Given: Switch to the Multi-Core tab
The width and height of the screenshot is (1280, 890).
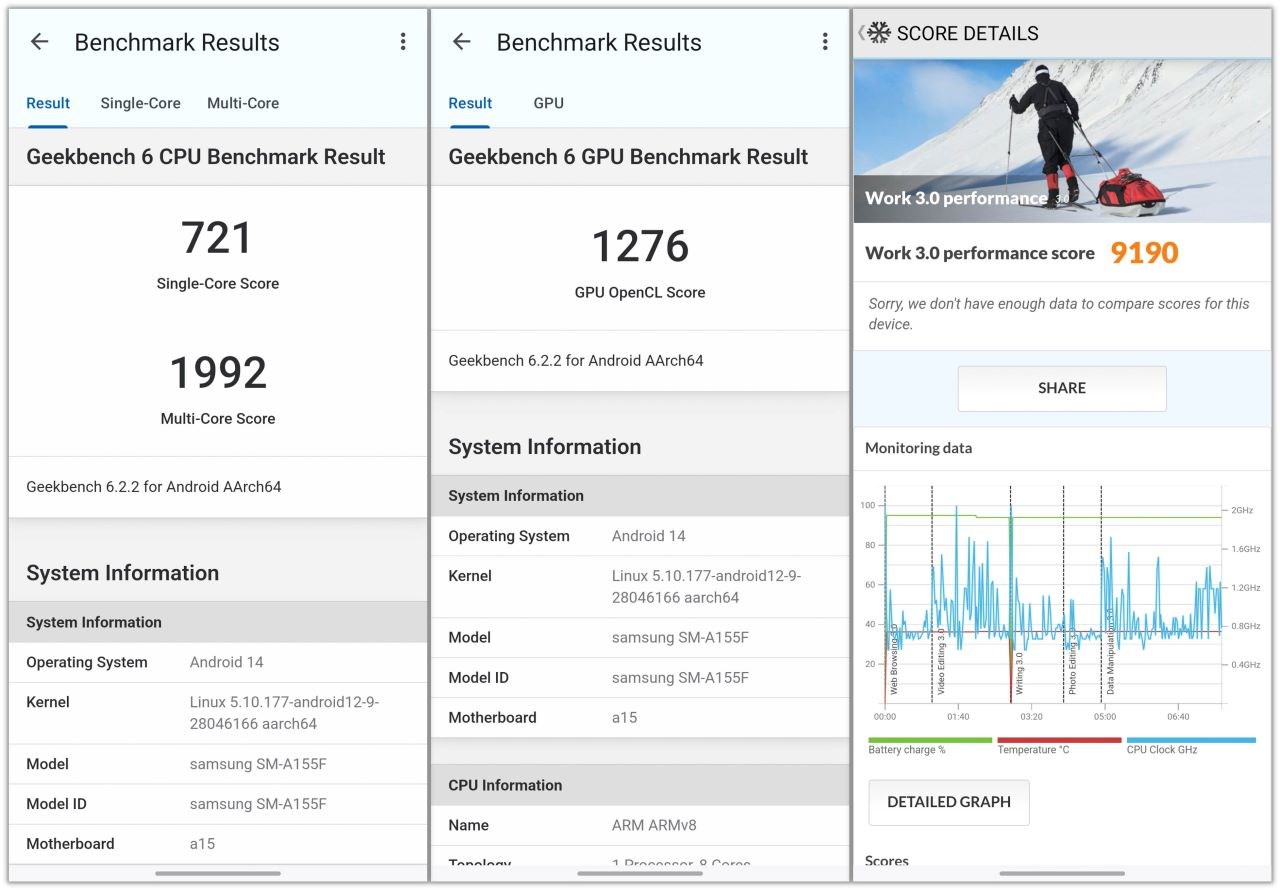Looking at the screenshot, I should pos(243,103).
